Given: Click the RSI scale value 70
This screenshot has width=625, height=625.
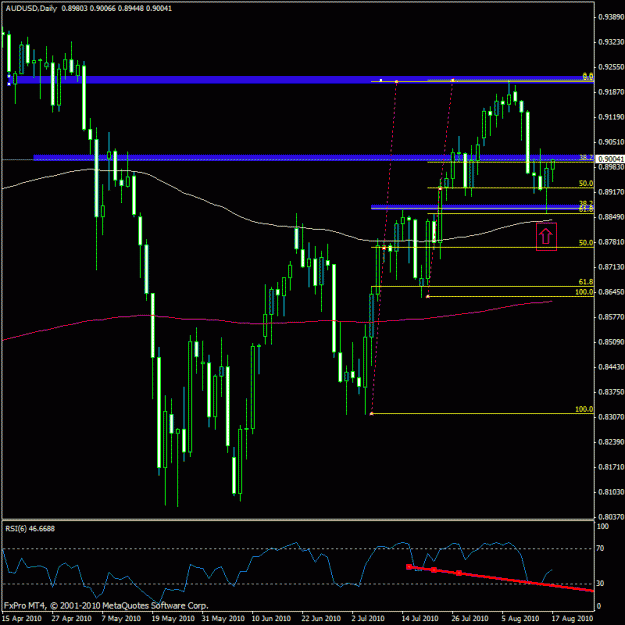Looking at the screenshot, I should [601, 548].
